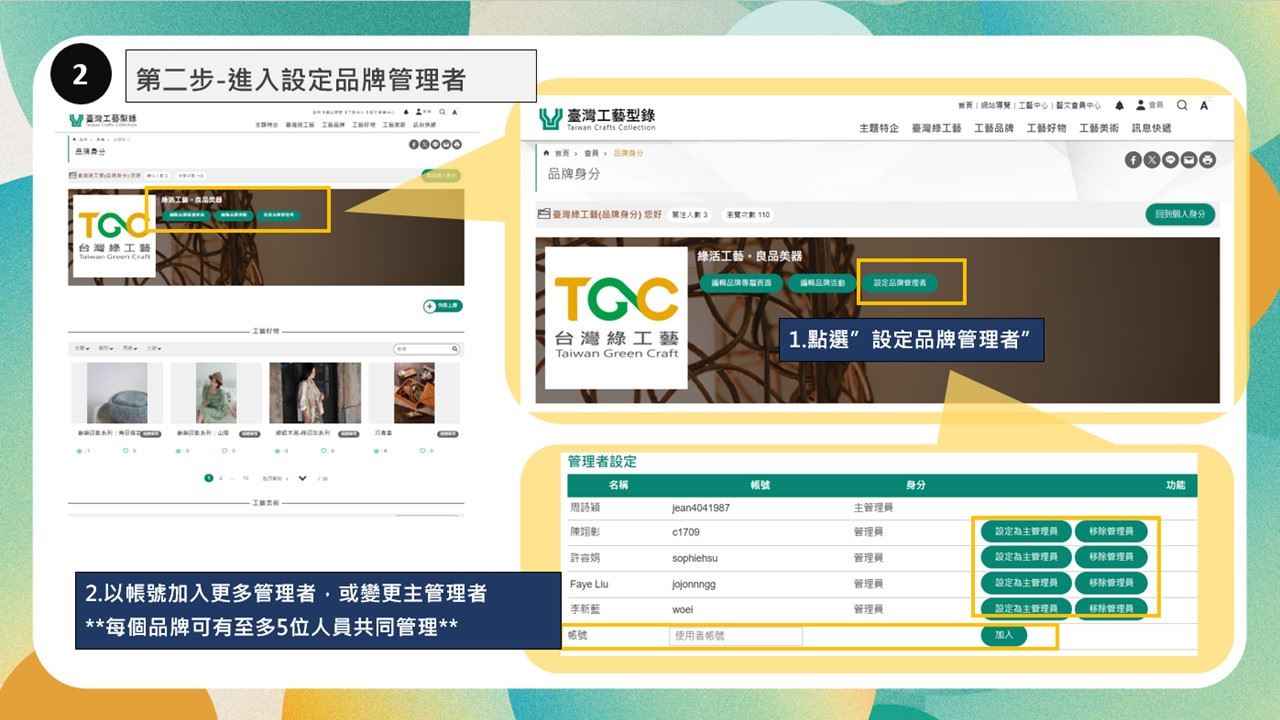This screenshot has width=1280, height=720.
Task: Remove manager jojonnngg
Action: [x=1111, y=583]
